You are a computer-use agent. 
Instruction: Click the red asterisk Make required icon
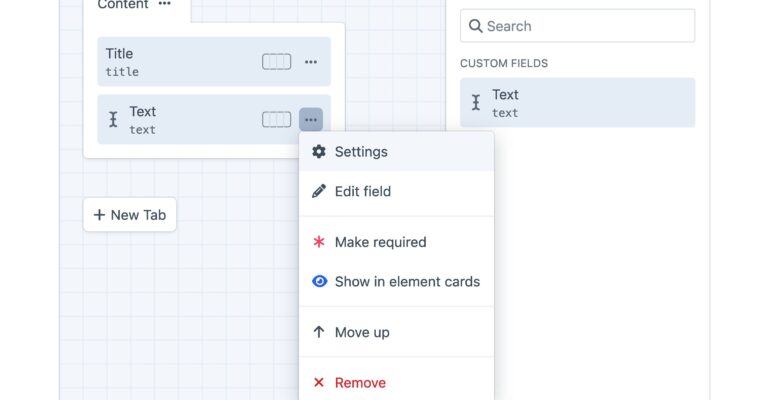tap(319, 242)
